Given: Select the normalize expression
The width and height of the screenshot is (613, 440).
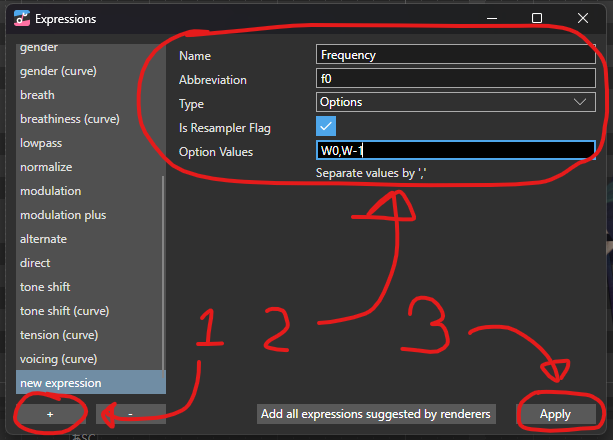Looking at the screenshot, I should (91, 167).
